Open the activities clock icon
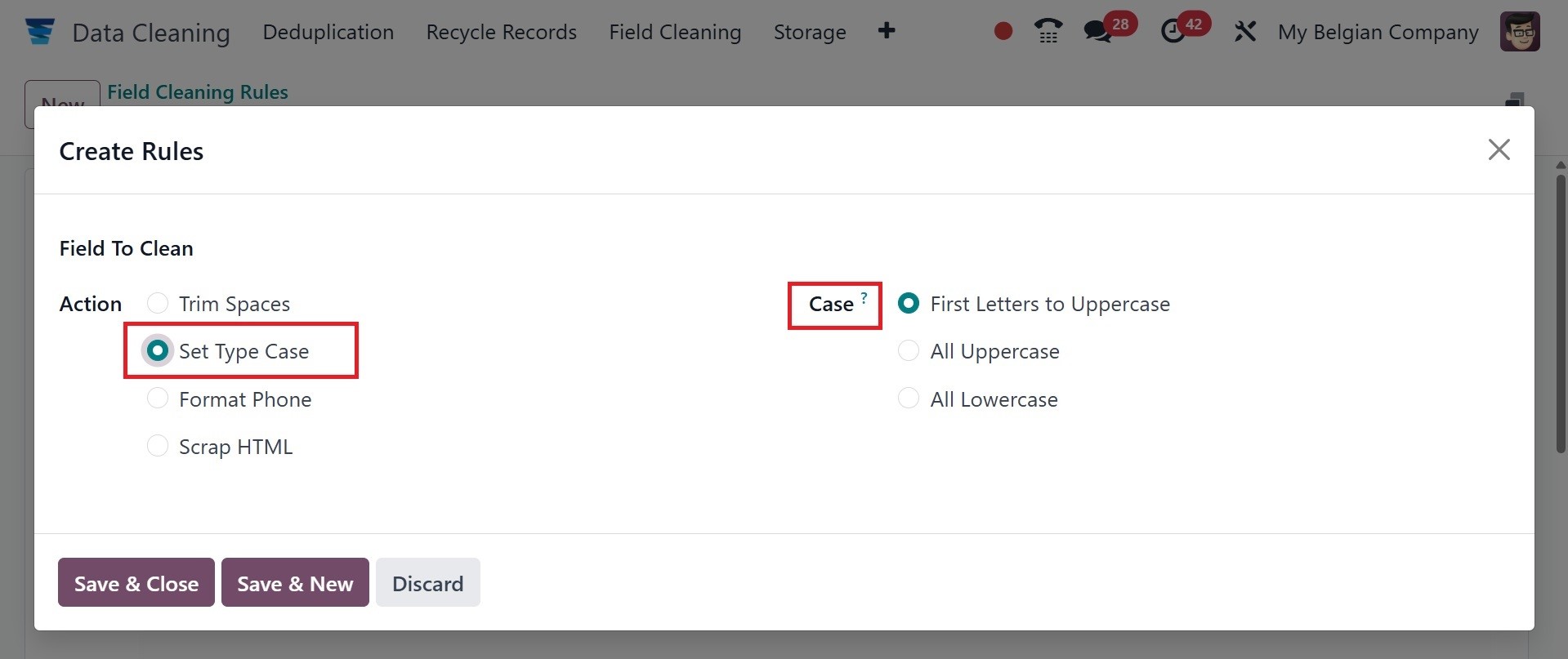Viewport: 1568px width, 659px height. click(1173, 31)
